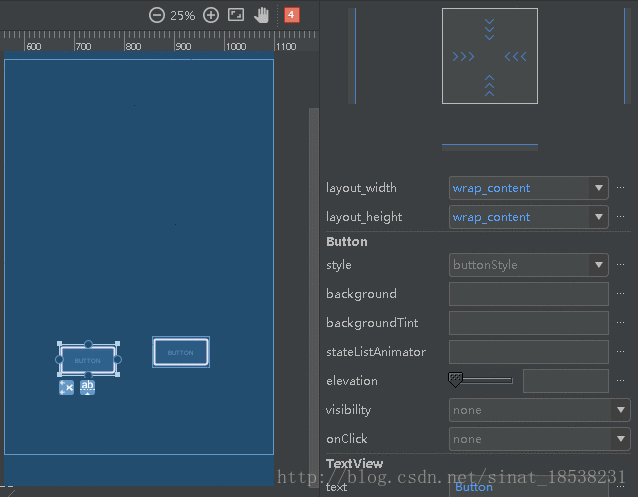Open the red warnings badge showing 4

click(x=291, y=15)
